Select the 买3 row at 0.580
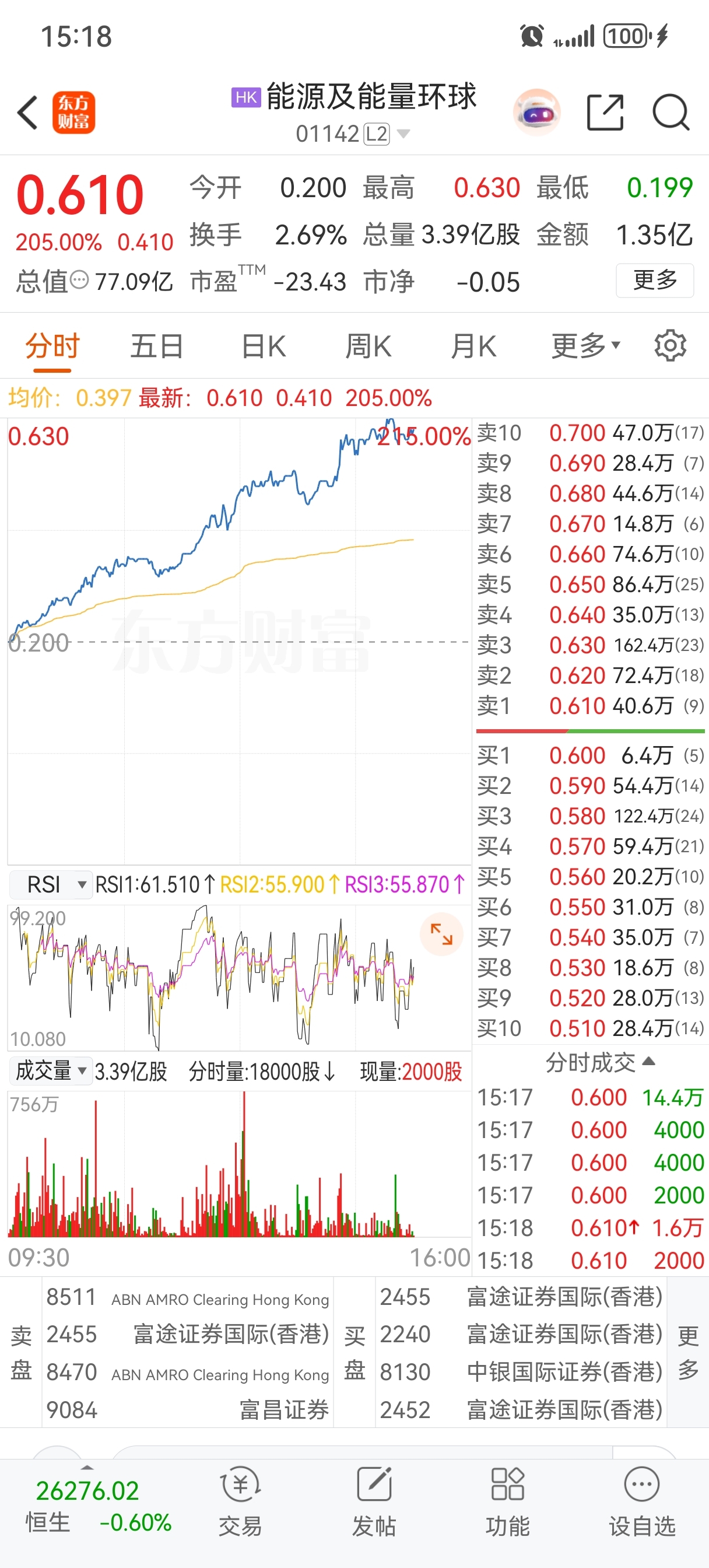Image resolution: width=709 pixels, height=1568 pixels. [590, 816]
